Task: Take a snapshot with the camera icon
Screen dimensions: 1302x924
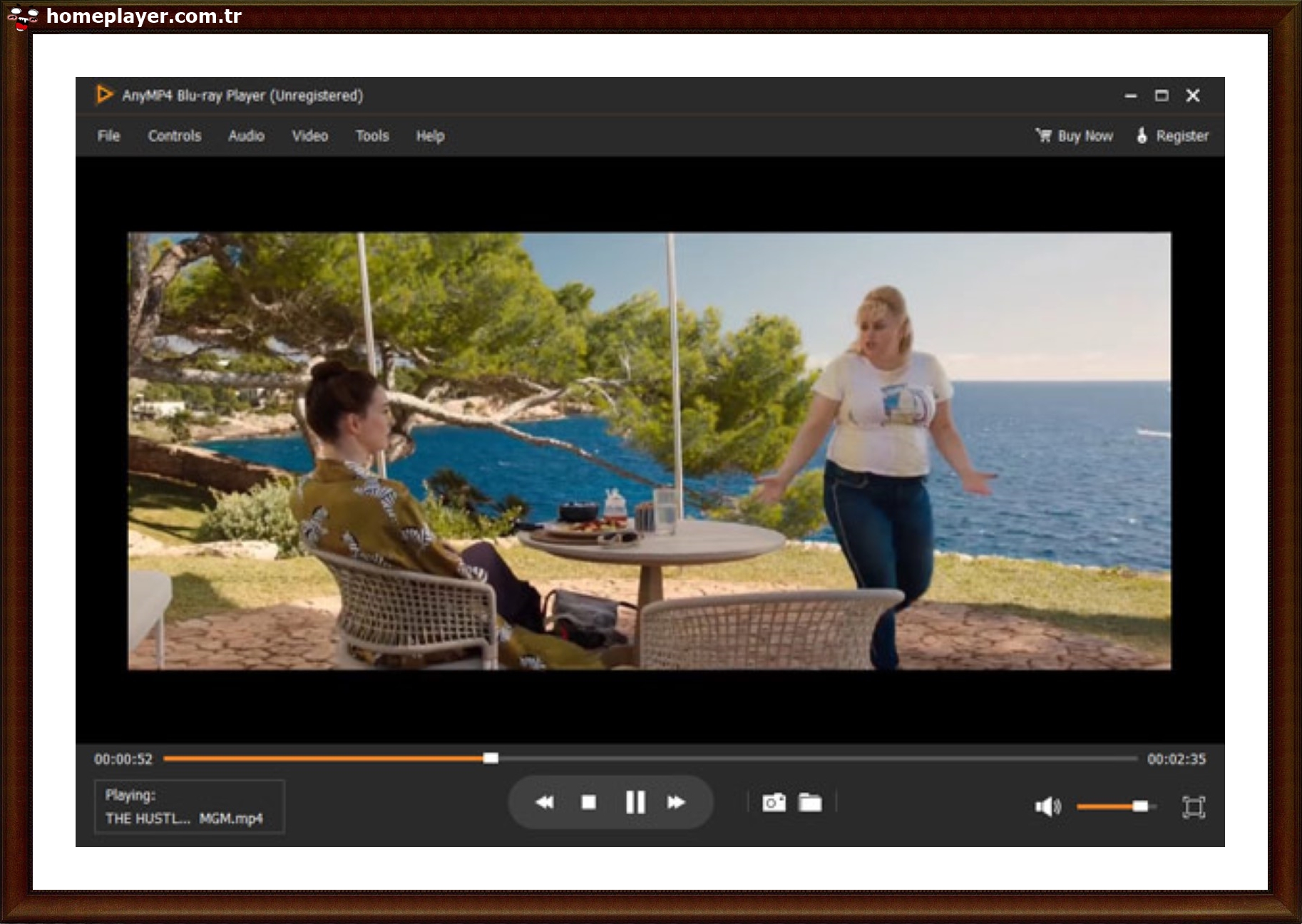Action: click(x=774, y=803)
